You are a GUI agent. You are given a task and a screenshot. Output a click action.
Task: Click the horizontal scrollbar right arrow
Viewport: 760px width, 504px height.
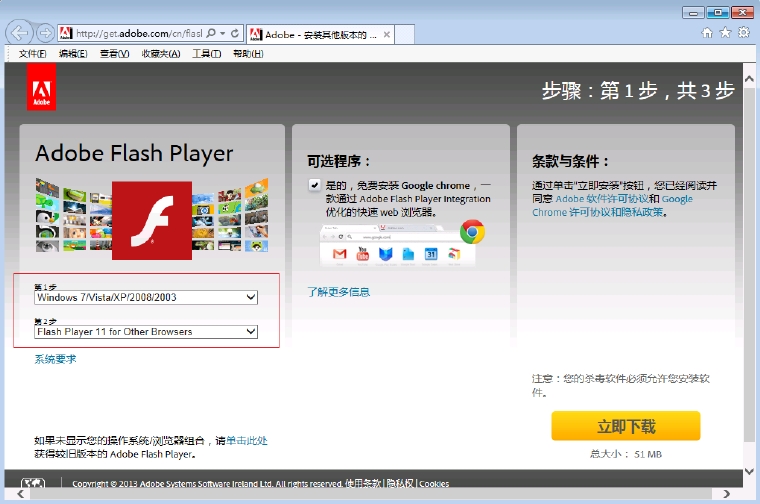(726, 494)
